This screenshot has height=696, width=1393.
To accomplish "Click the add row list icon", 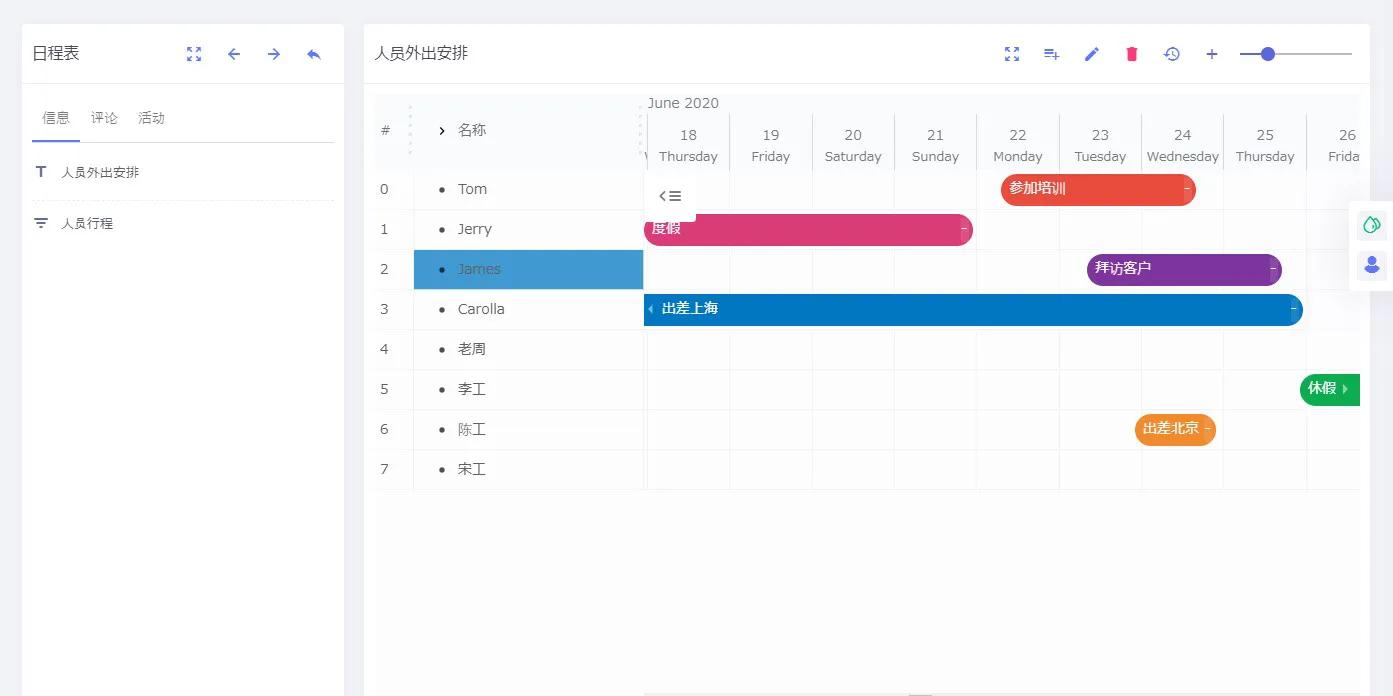I will (1052, 54).
